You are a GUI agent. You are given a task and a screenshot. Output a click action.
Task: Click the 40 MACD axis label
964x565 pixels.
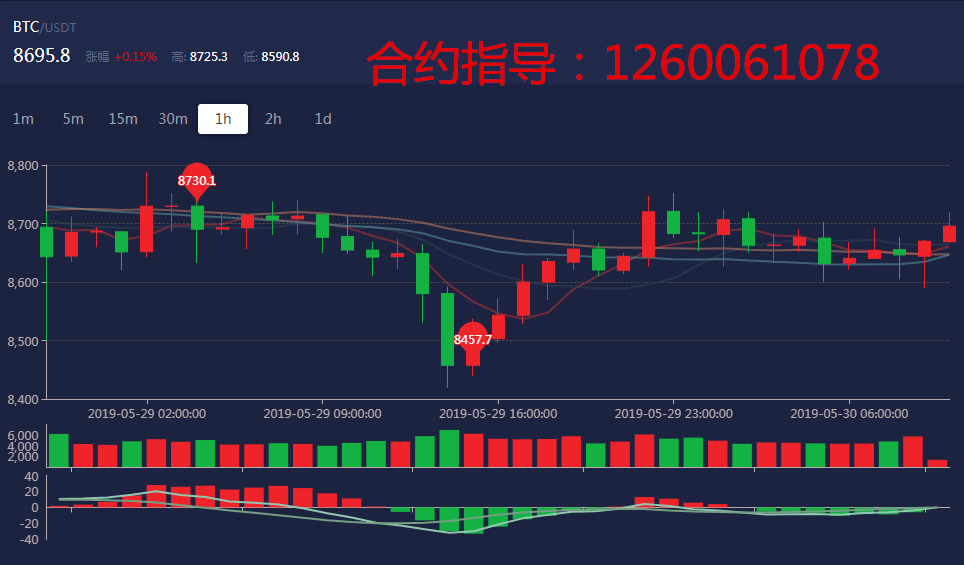point(31,476)
